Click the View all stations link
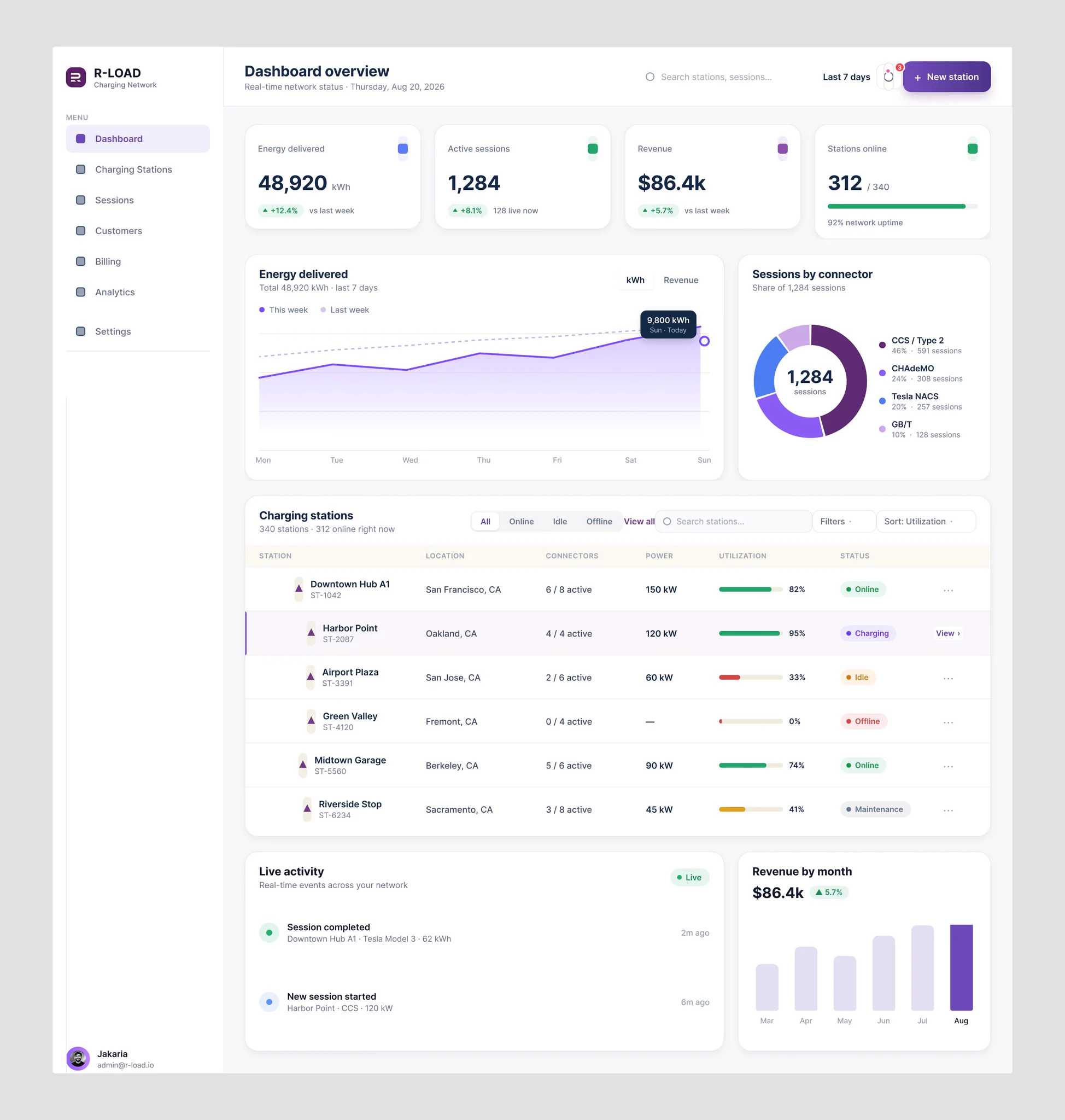This screenshot has height=1120, width=1065. (x=639, y=521)
